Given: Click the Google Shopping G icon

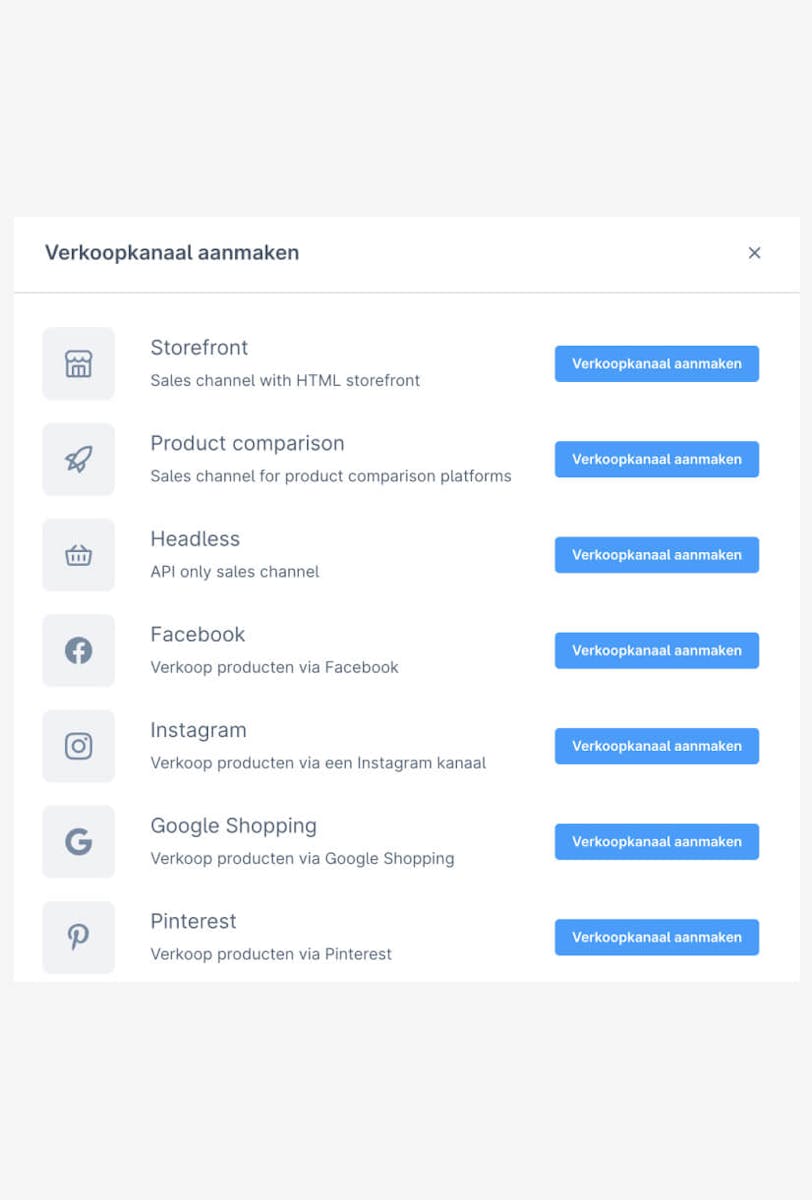Looking at the screenshot, I should pos(78,841).
